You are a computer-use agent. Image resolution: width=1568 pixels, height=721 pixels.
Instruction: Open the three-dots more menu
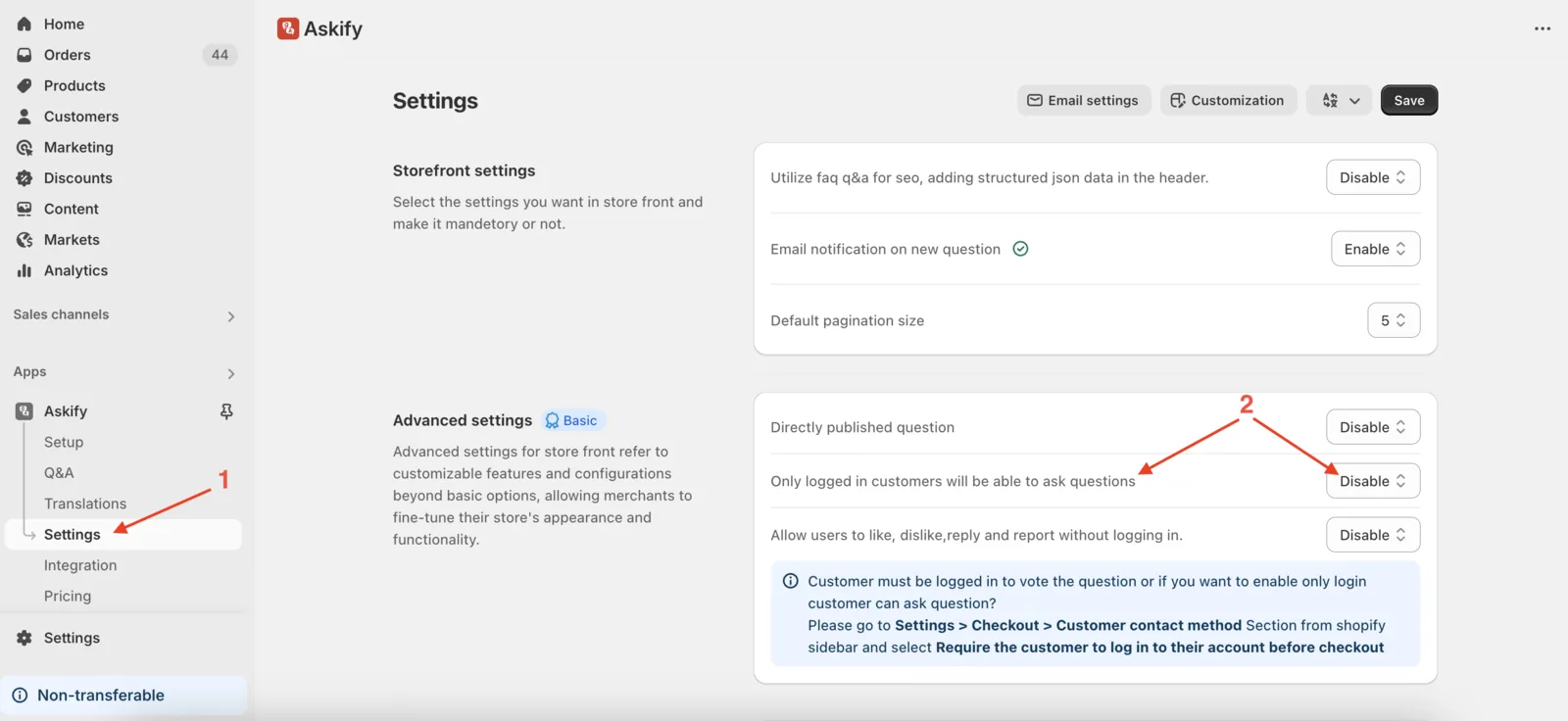pos(1543,28)
